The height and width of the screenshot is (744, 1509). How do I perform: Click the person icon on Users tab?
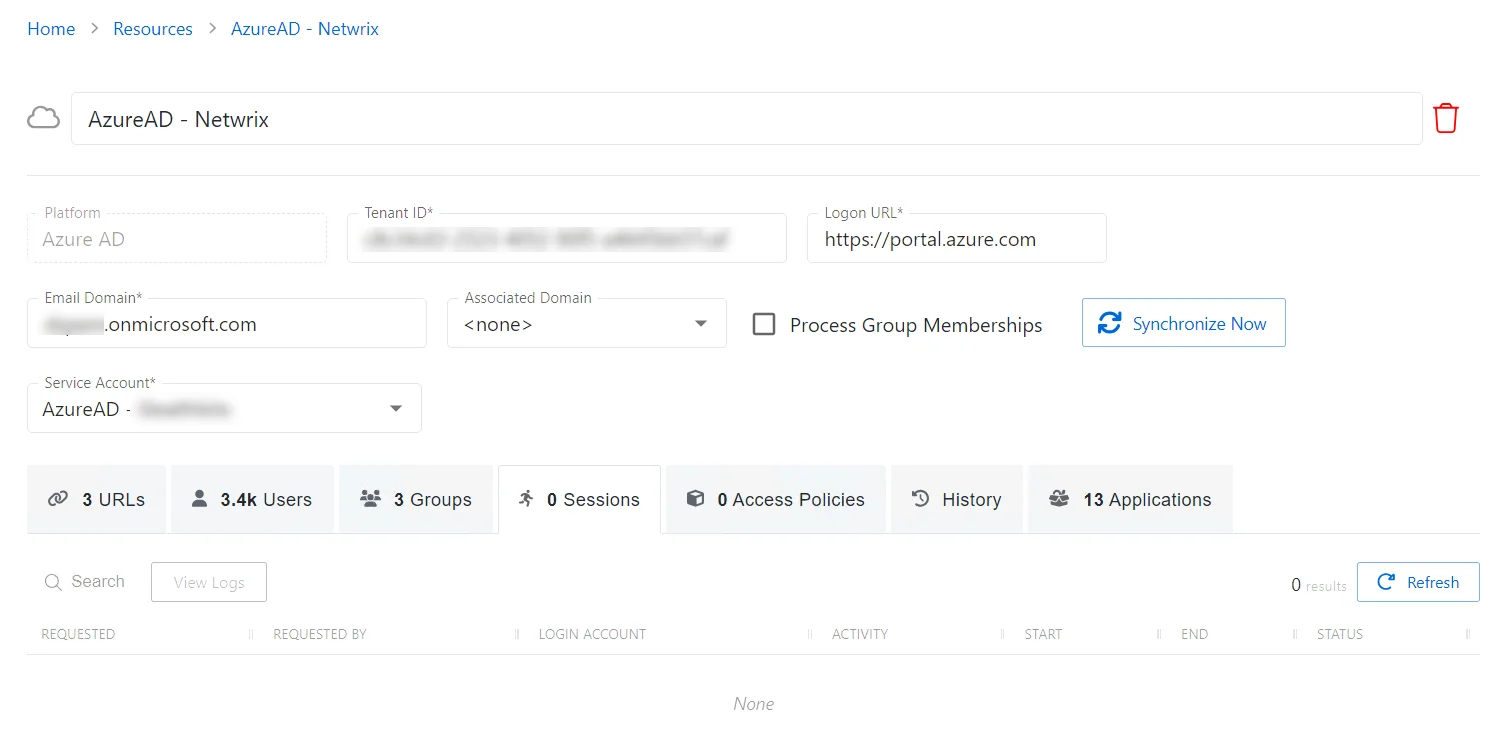(x=200, y=498)
